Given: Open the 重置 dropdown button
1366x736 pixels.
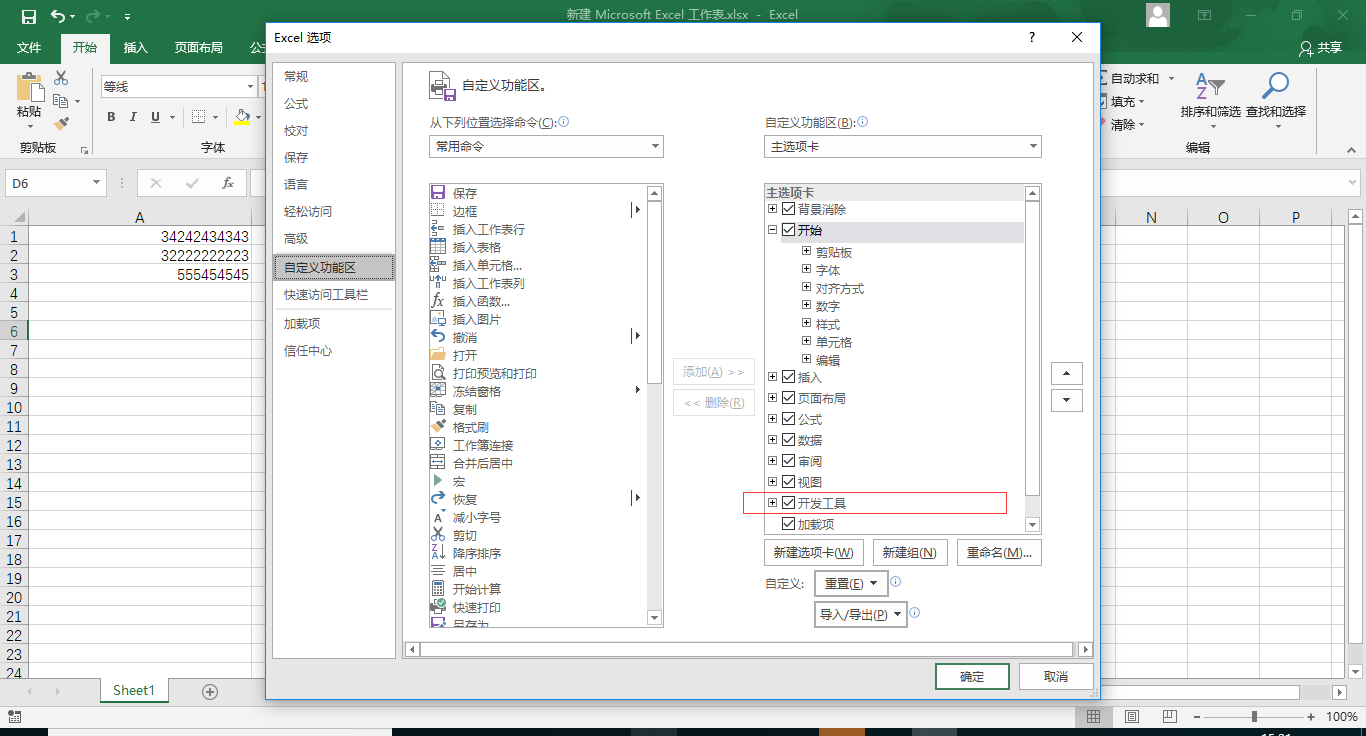Looking at the screenshot, I should (850, 584).
